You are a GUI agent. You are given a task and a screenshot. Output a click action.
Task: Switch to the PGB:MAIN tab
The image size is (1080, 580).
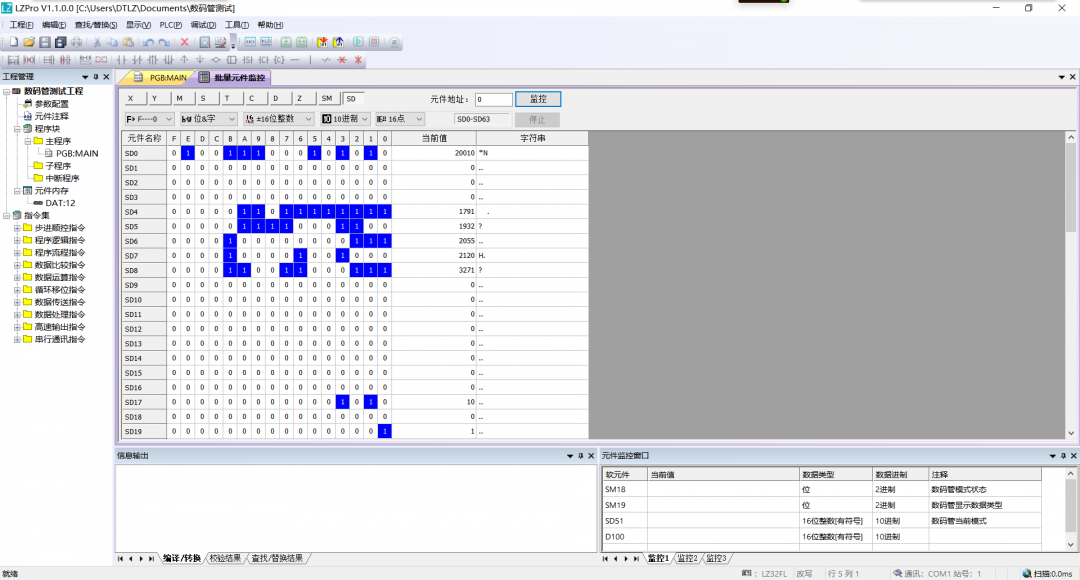[160, 77]
